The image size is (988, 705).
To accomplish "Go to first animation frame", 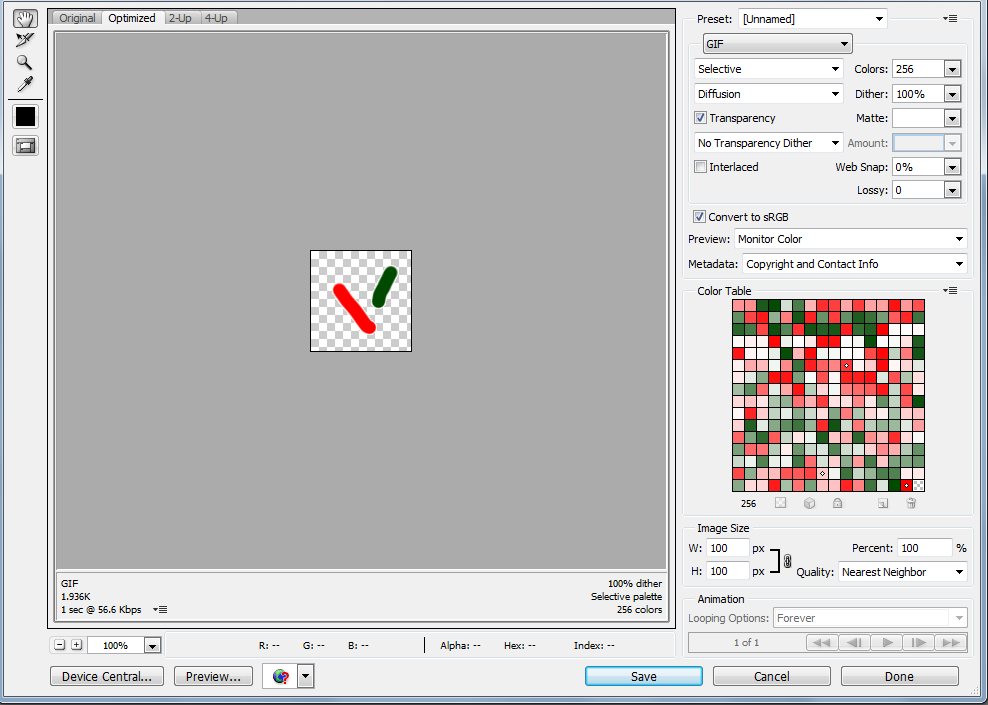I will click(822, 643).
